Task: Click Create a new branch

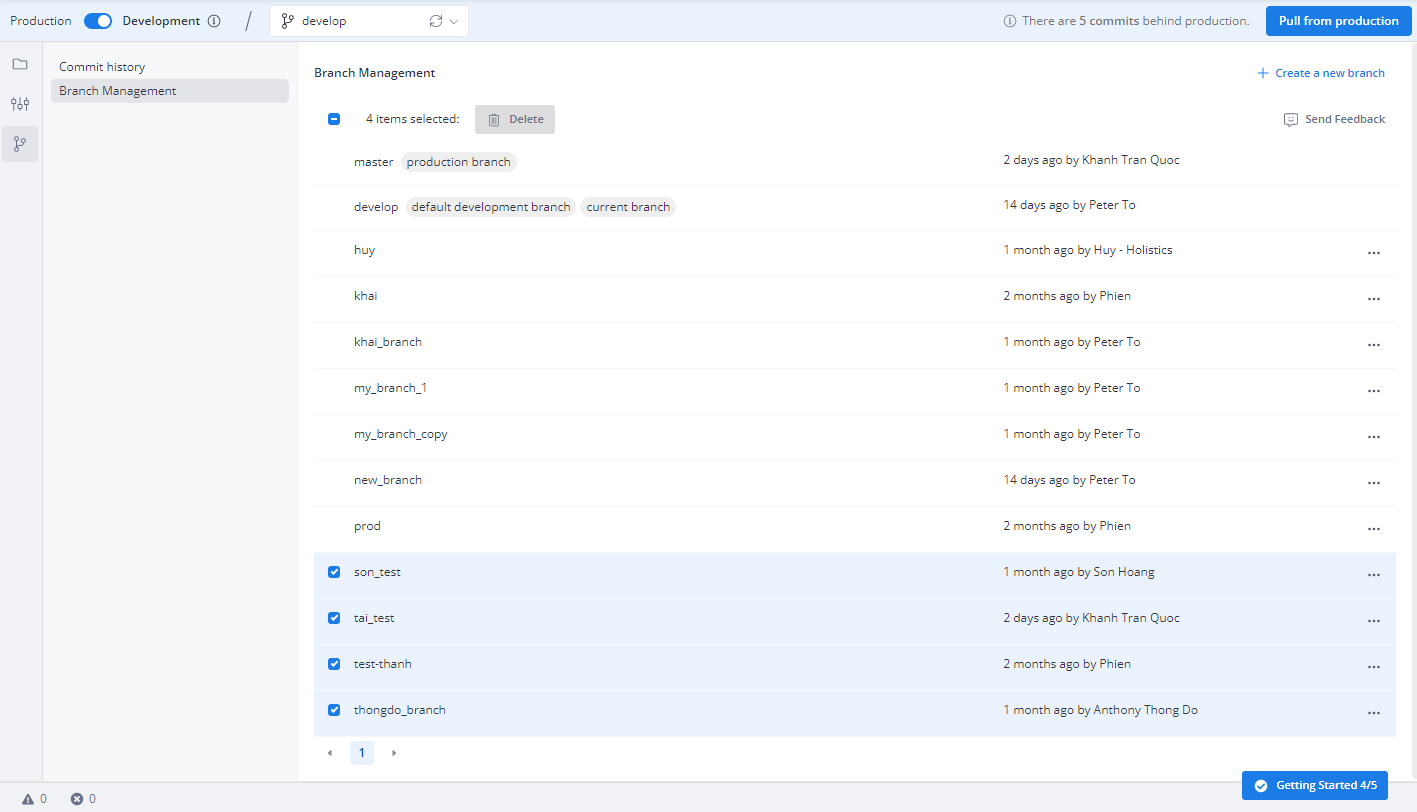Action: click(x=1320, y=72)
